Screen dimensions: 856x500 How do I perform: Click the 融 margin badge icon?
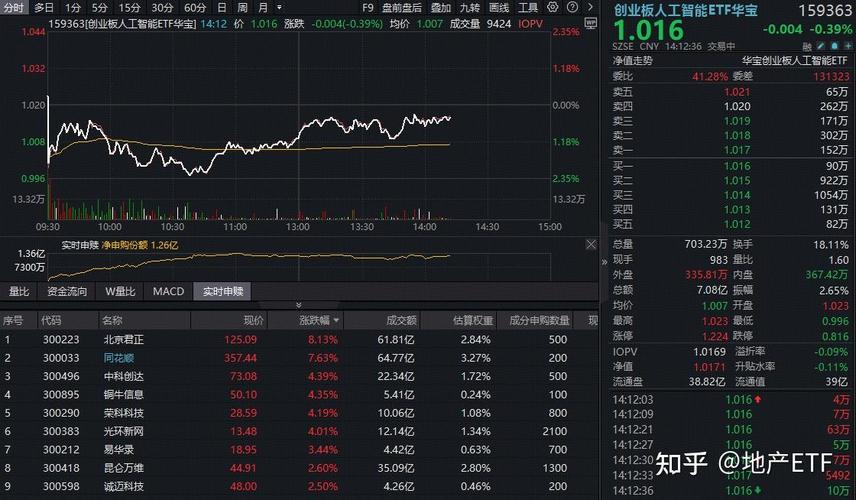pyautogui.click(x=808, y=46)
